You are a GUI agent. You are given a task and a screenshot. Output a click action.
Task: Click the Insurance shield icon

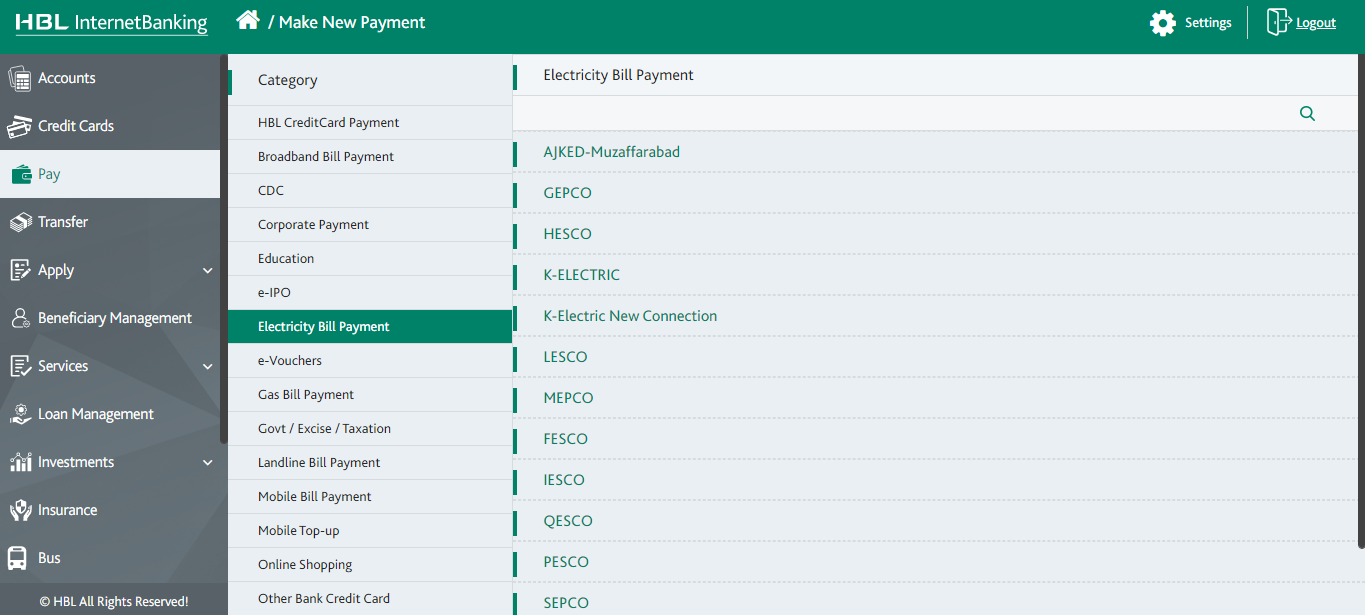(19, 510)
